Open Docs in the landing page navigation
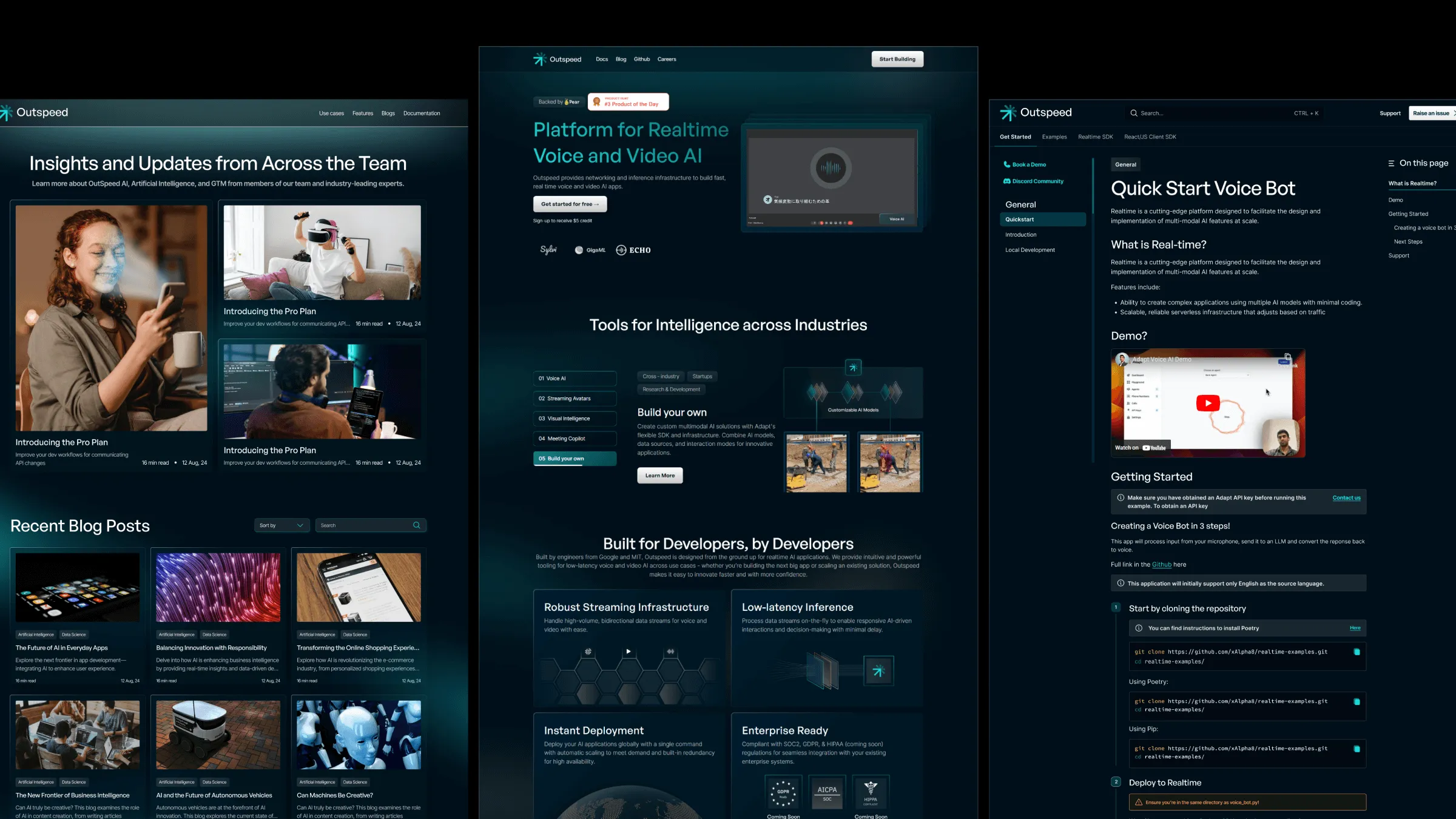The height and width of the screenshot is (819, 1456). 602,59
